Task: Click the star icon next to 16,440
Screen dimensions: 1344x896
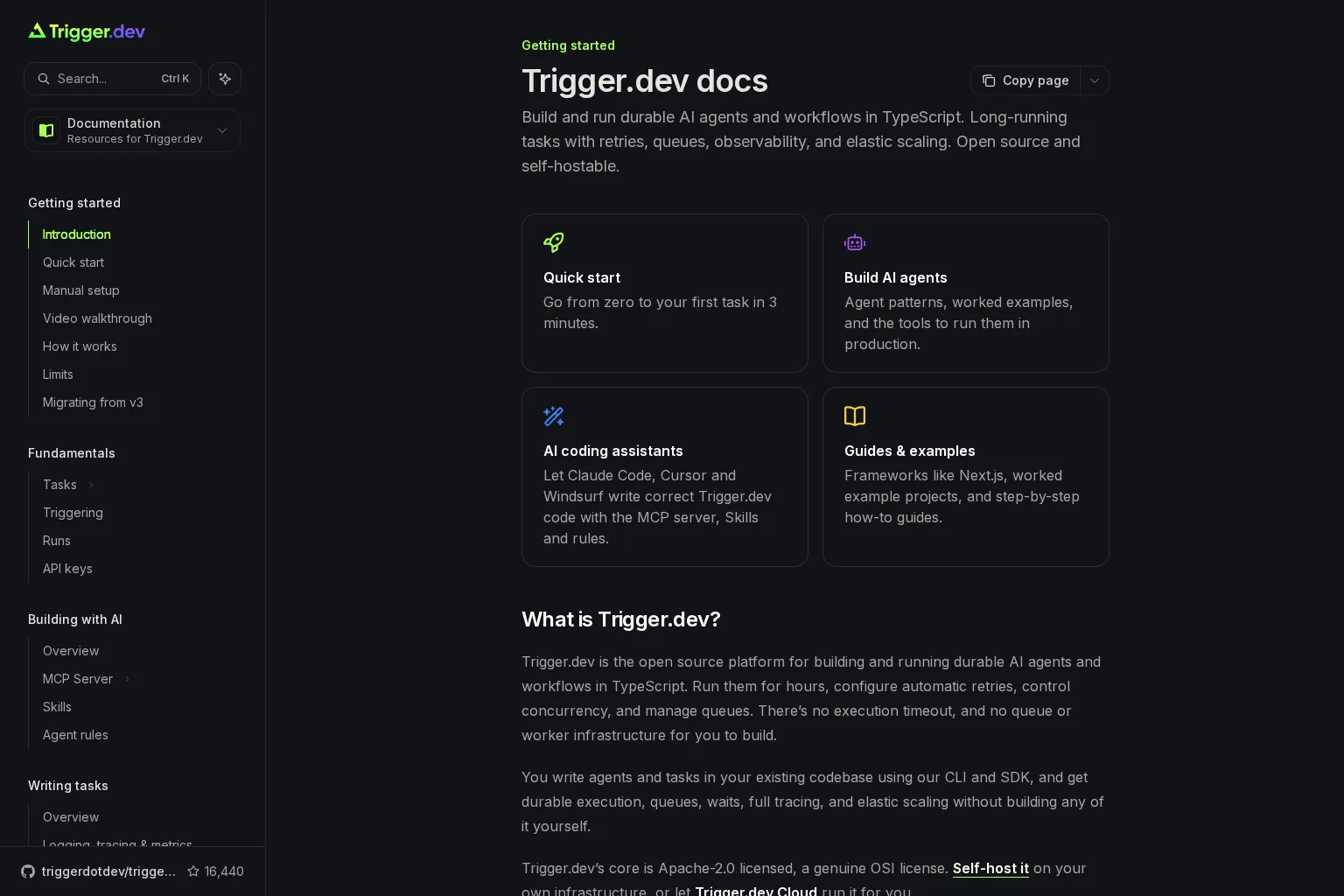Action: tap(193, 871)
